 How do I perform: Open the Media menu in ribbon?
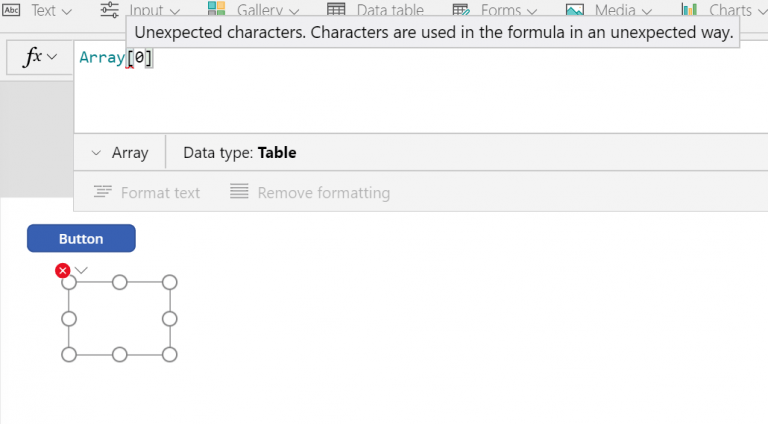615,10
